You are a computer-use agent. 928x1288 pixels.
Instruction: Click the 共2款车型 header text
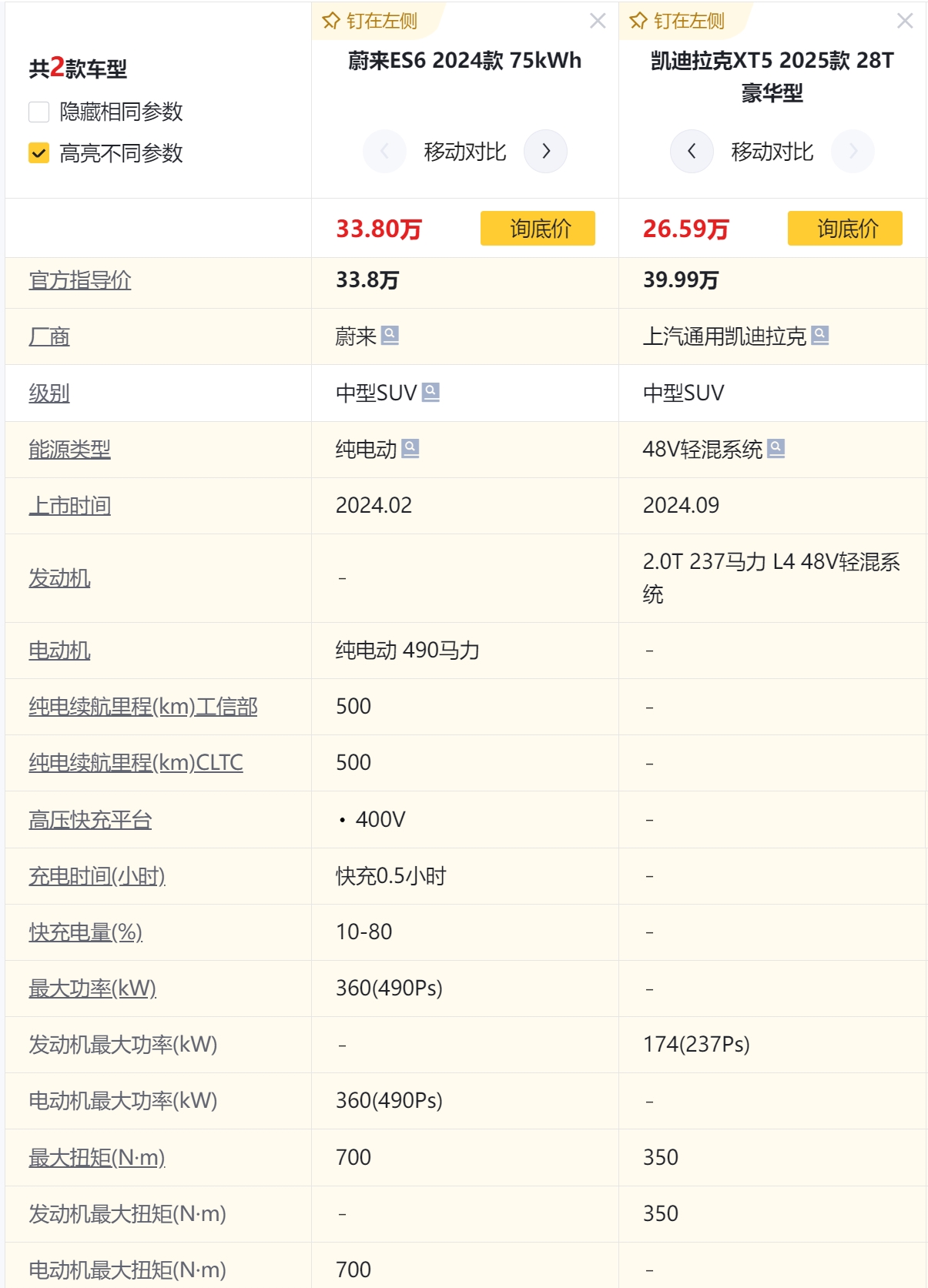click(x=78, y=69)
